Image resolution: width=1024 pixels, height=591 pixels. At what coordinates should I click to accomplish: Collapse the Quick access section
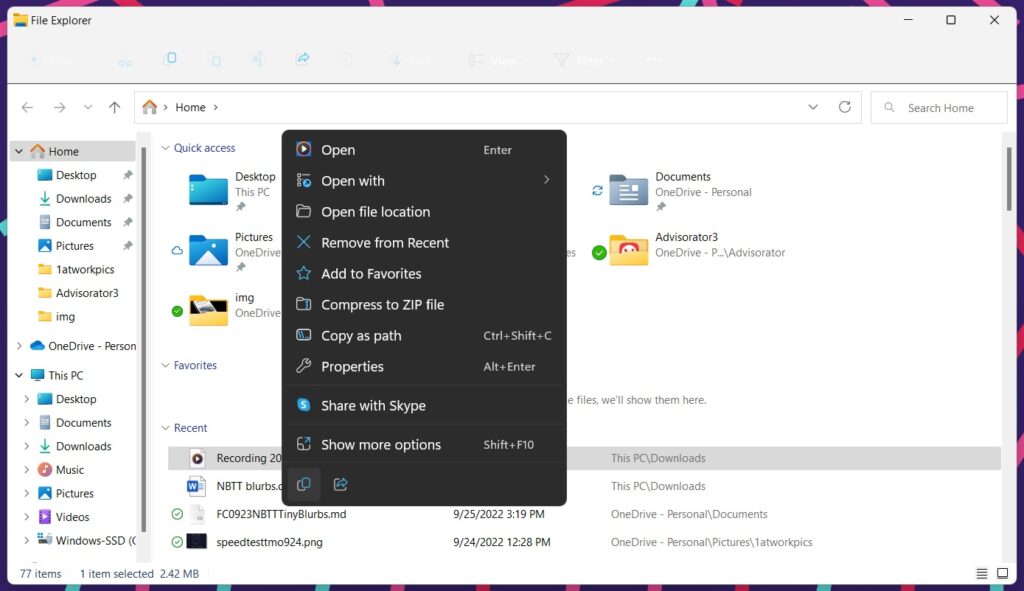(x=166, y=148)
